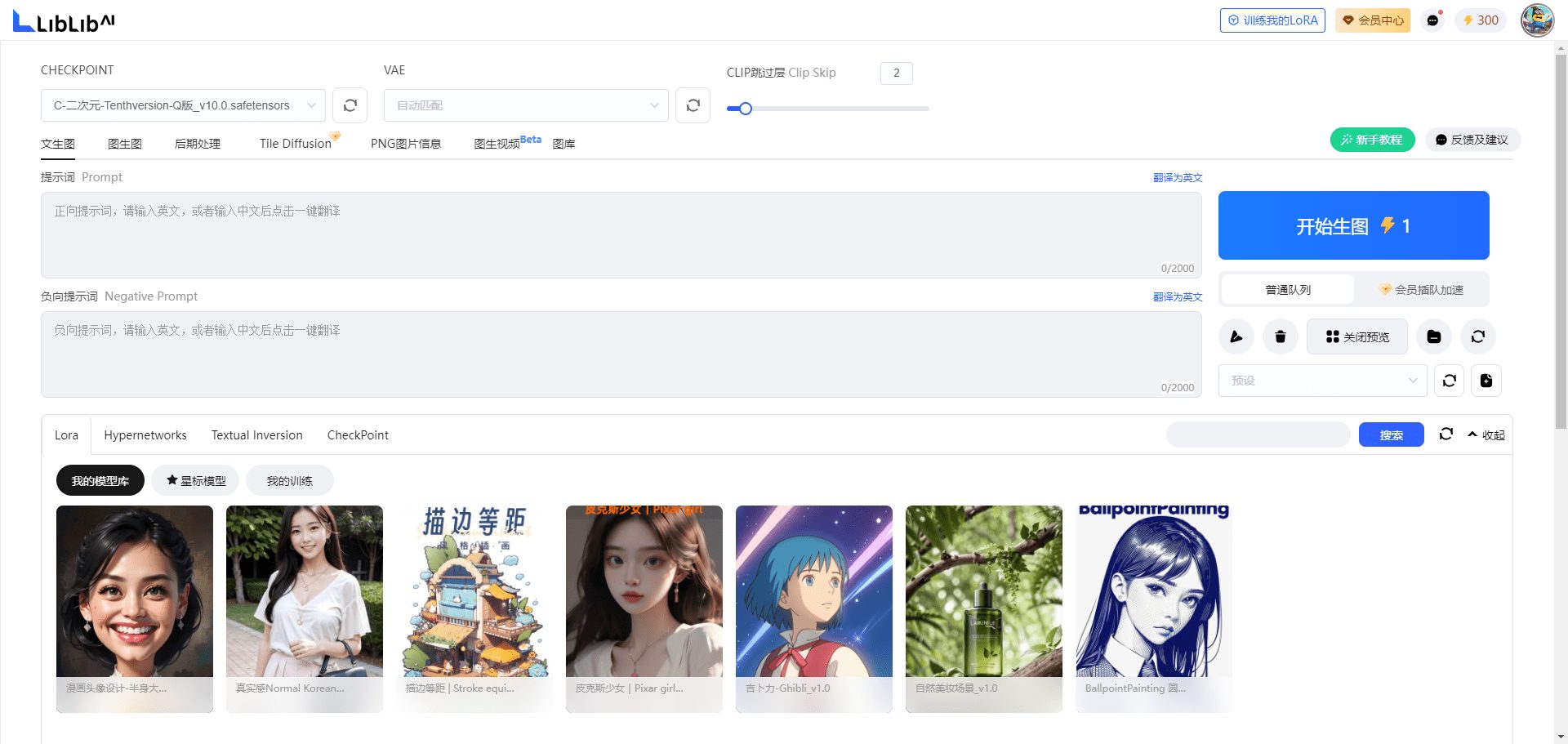
Task: Refresh the 预设 preset list
Action: tap(1450, 381)
